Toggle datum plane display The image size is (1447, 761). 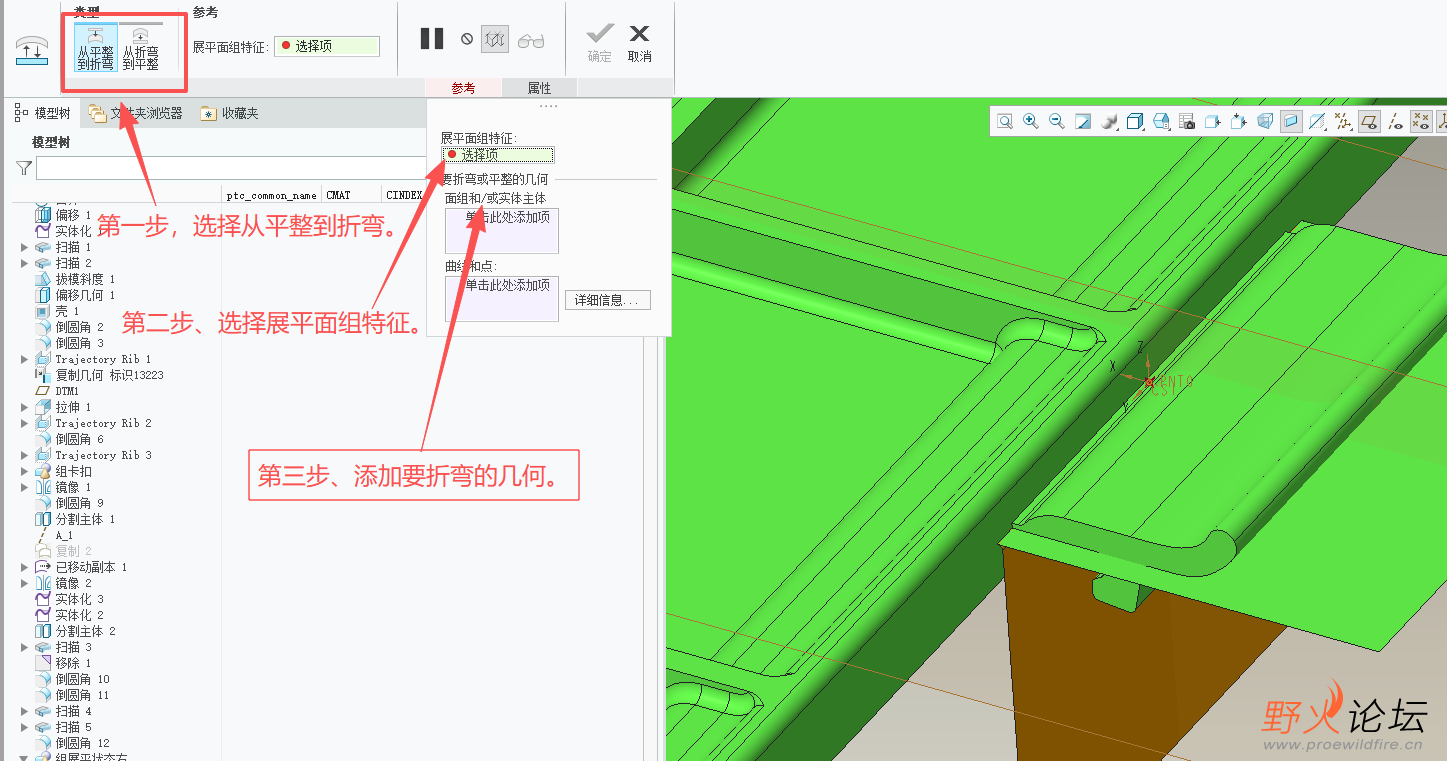tap(1369, 121)
